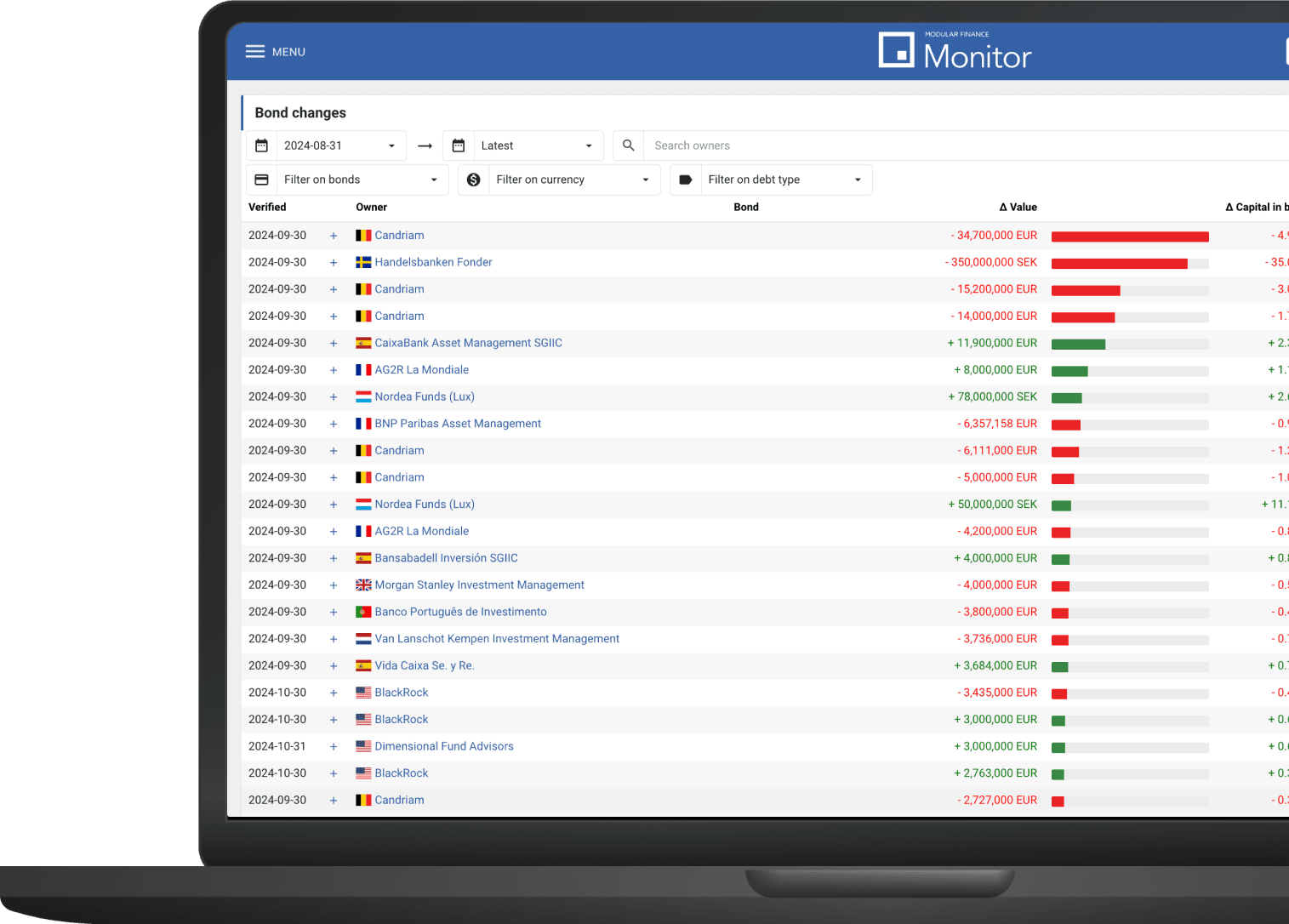Image resolution: width=1289 pixels, height=924 pixels.
Task: Expand the Dimensional Fund Advisors row
Action: point(334,747)
